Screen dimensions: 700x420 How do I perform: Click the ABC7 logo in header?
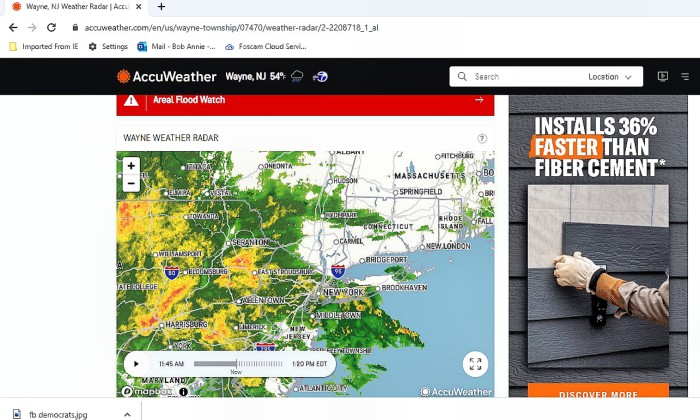click(321, 77)
